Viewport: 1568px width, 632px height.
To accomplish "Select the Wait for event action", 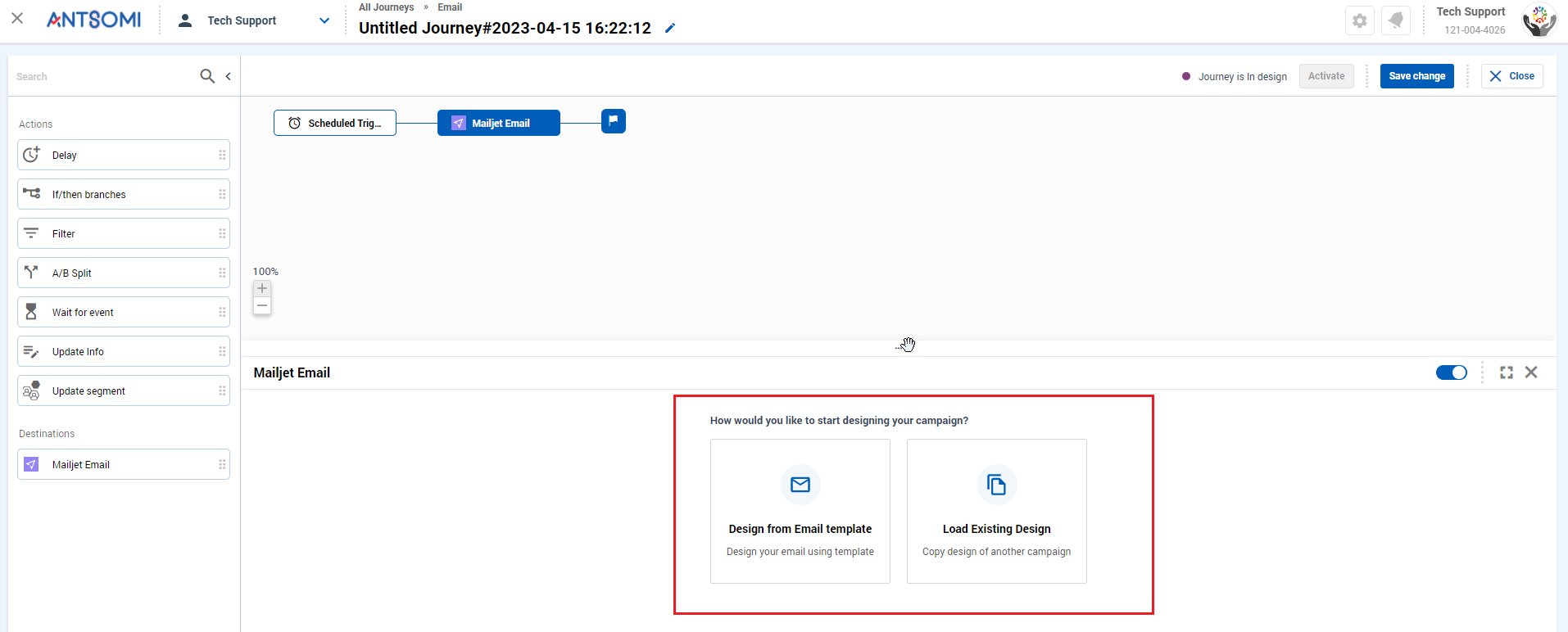I will [x=124, y=312].
